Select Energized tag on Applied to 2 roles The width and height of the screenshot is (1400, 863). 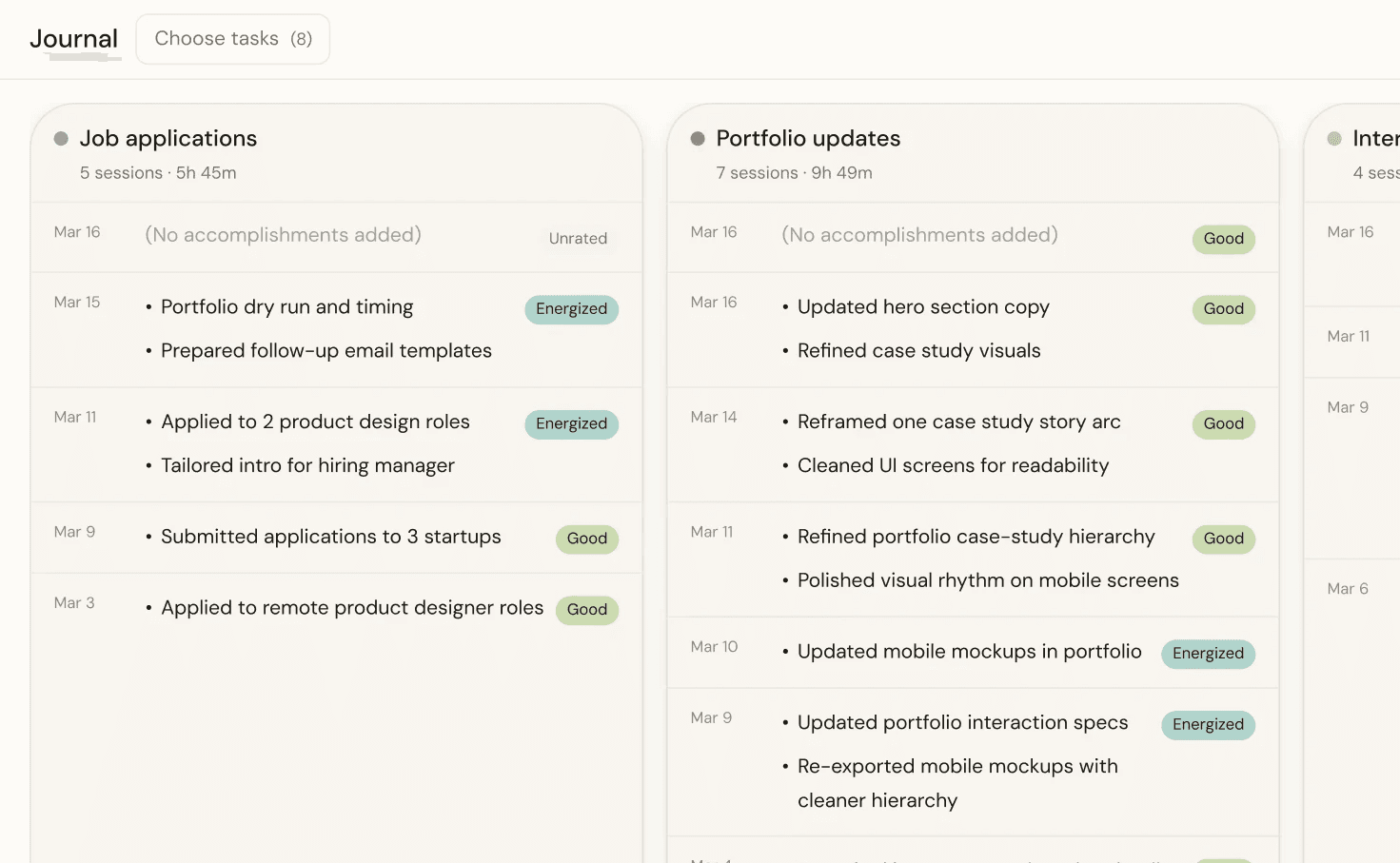click(571, 424)
